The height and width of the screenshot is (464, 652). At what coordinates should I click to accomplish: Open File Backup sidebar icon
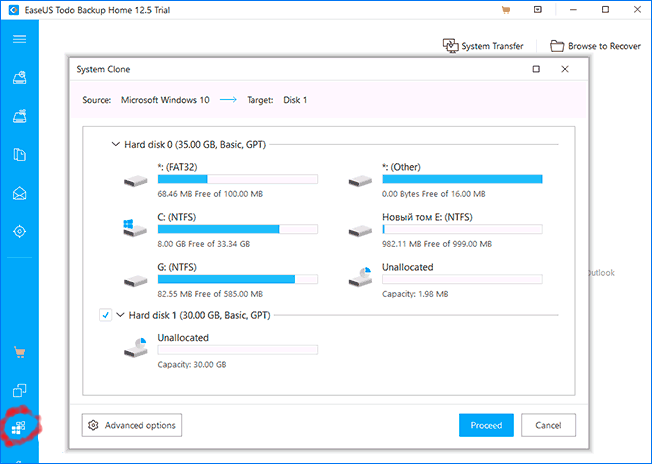[20, 155]
